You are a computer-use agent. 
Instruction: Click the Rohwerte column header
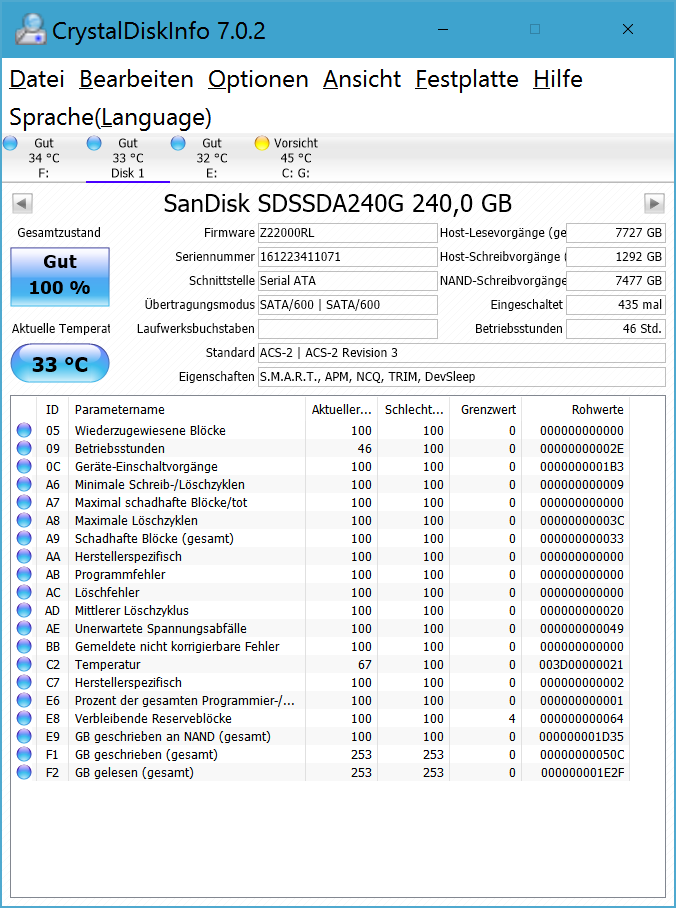pyautogui.click(x=575, y=409)
